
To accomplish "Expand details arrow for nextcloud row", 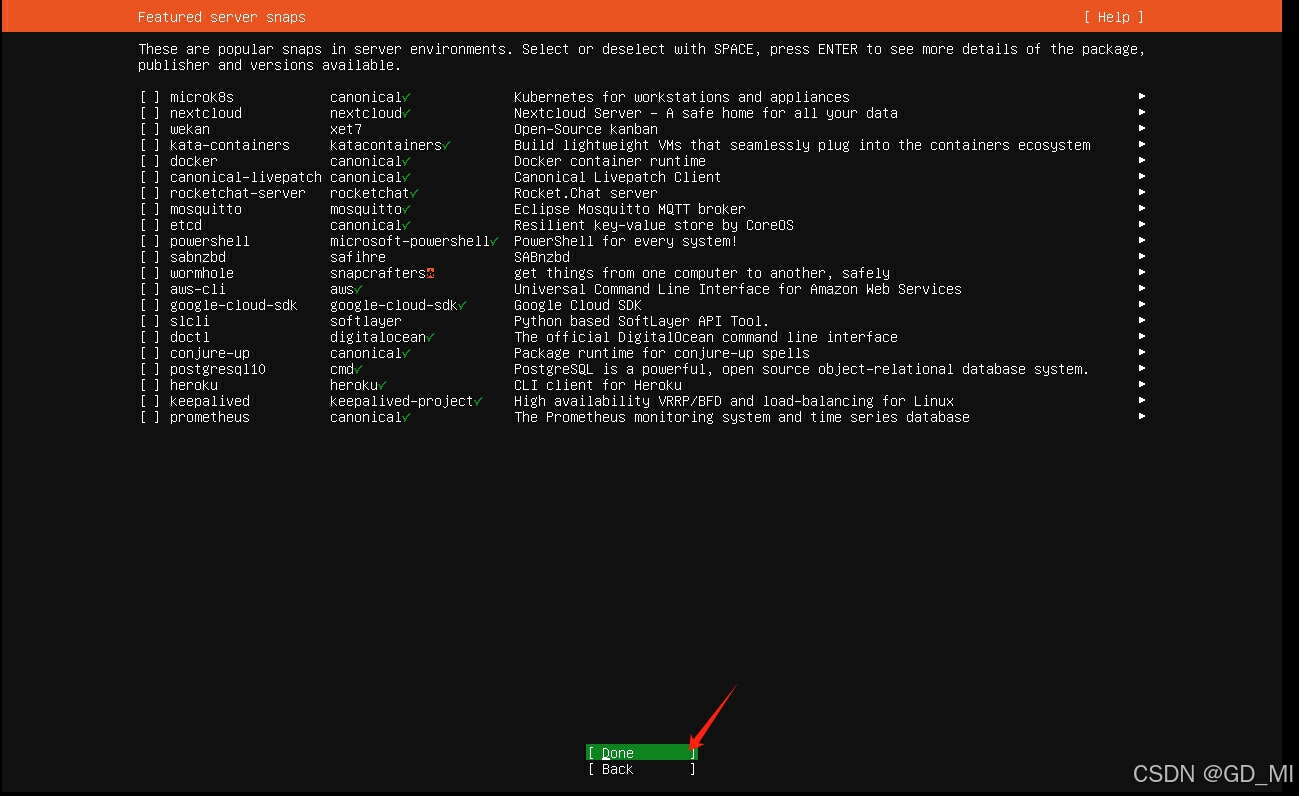I will (1141, 112).
